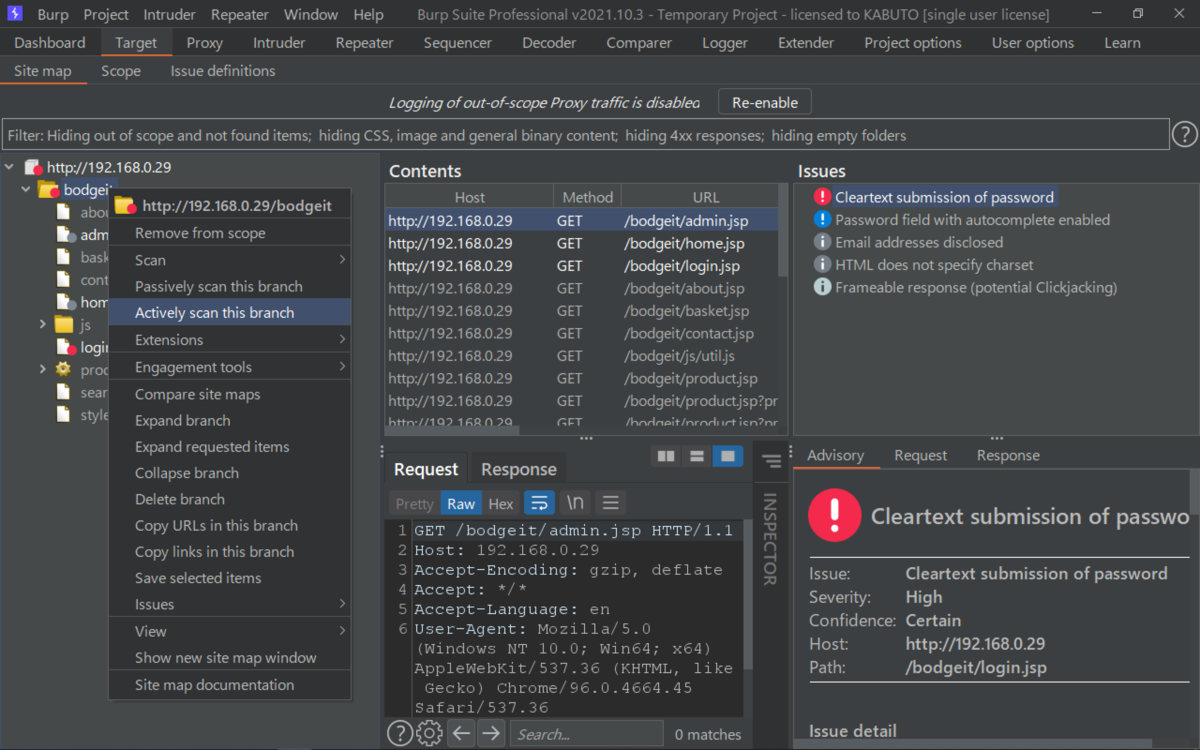Switch request view to Hex
The image size is (1200, 750).
point(501,504)
